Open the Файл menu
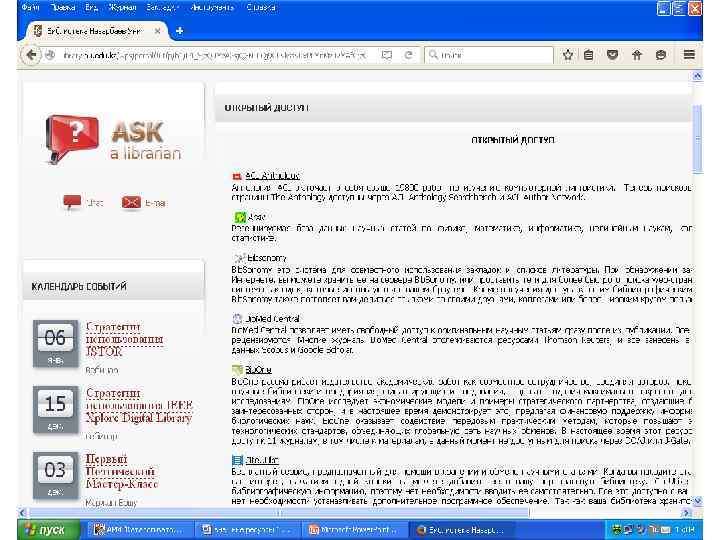 point(30,7)
